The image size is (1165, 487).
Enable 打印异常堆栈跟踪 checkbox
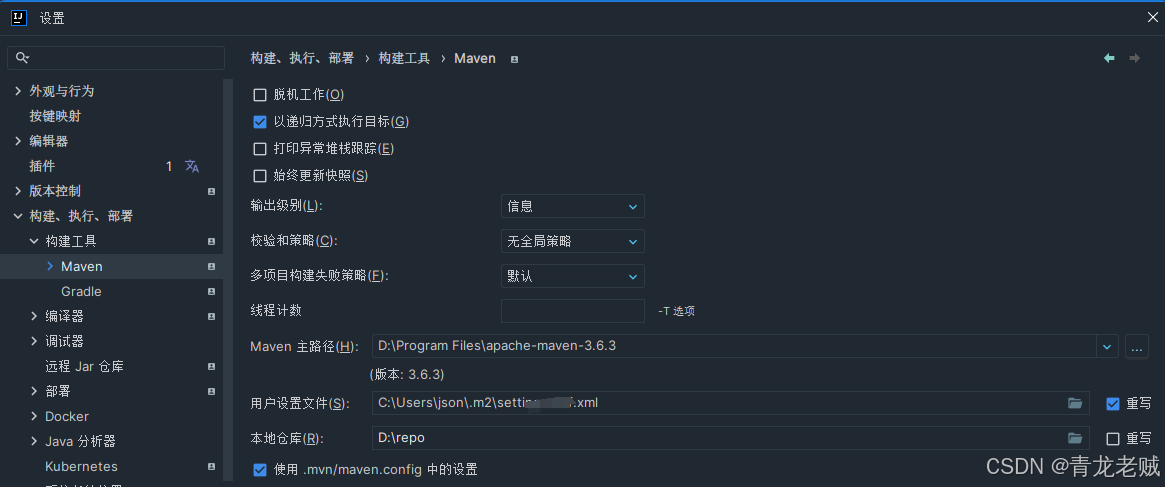pyautogui.click(x=260, y=149)
